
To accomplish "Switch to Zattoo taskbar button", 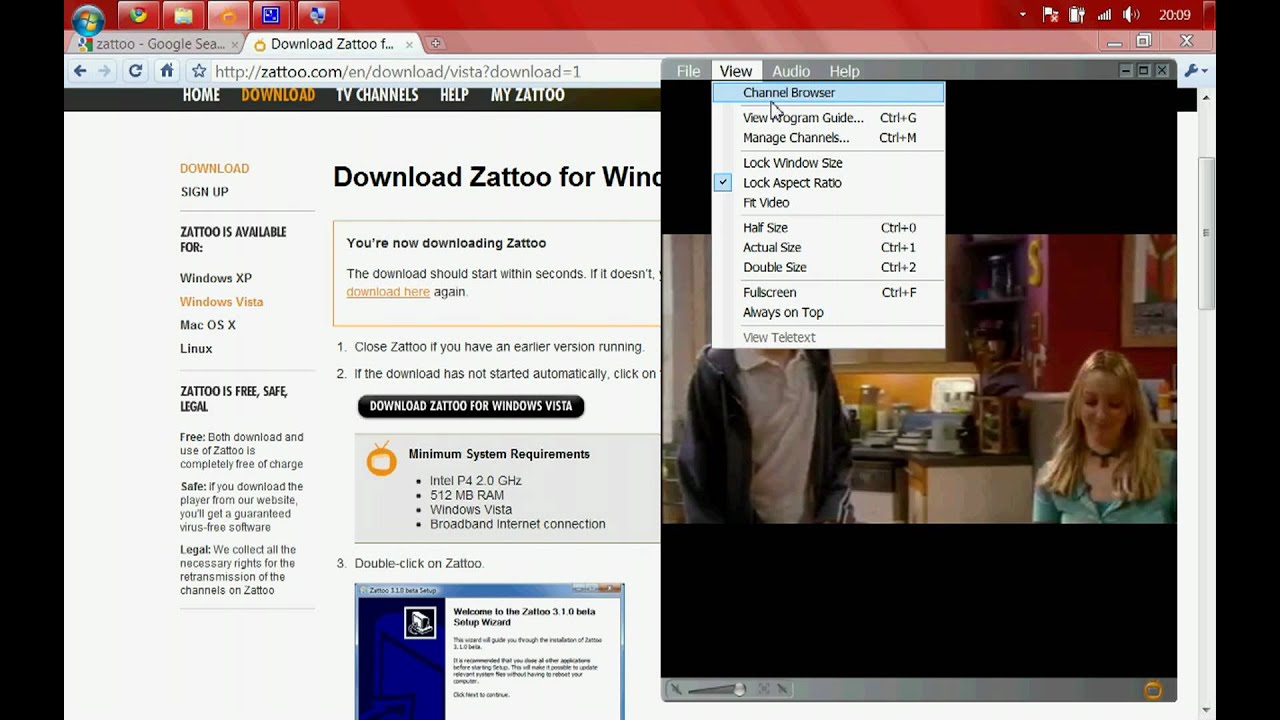I will [x=229, y=15].
